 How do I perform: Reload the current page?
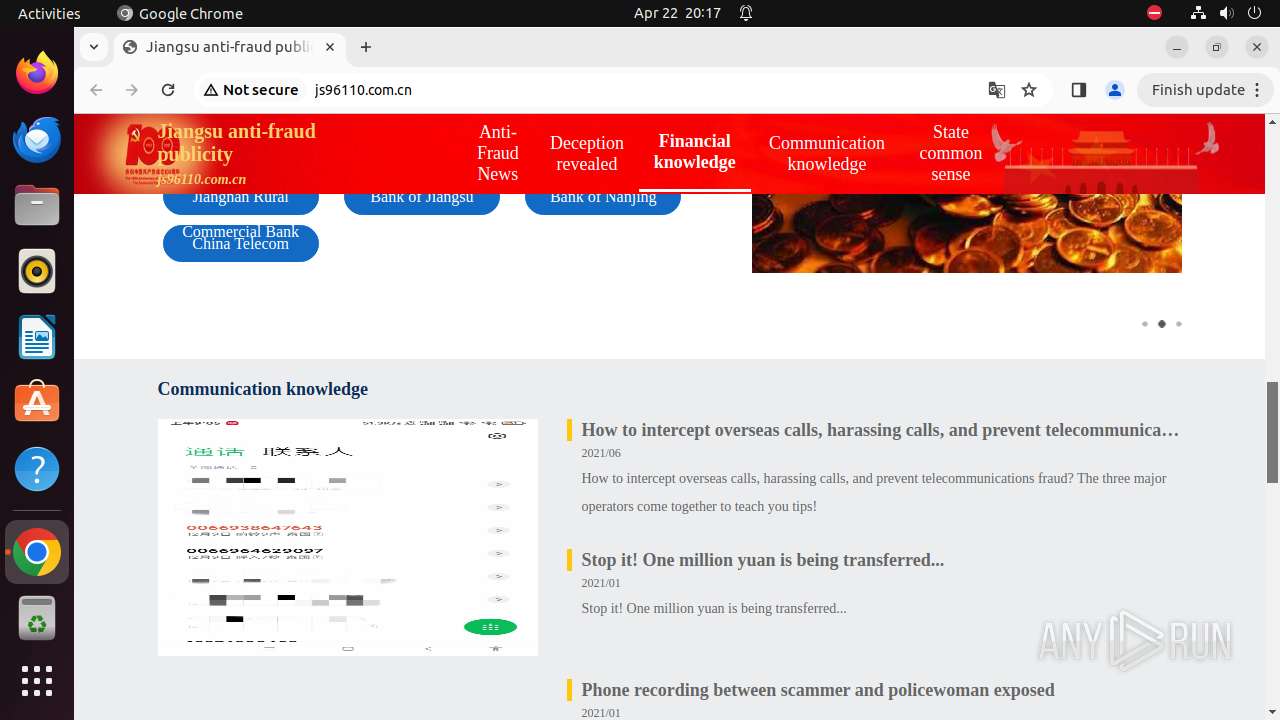(168, 90)
